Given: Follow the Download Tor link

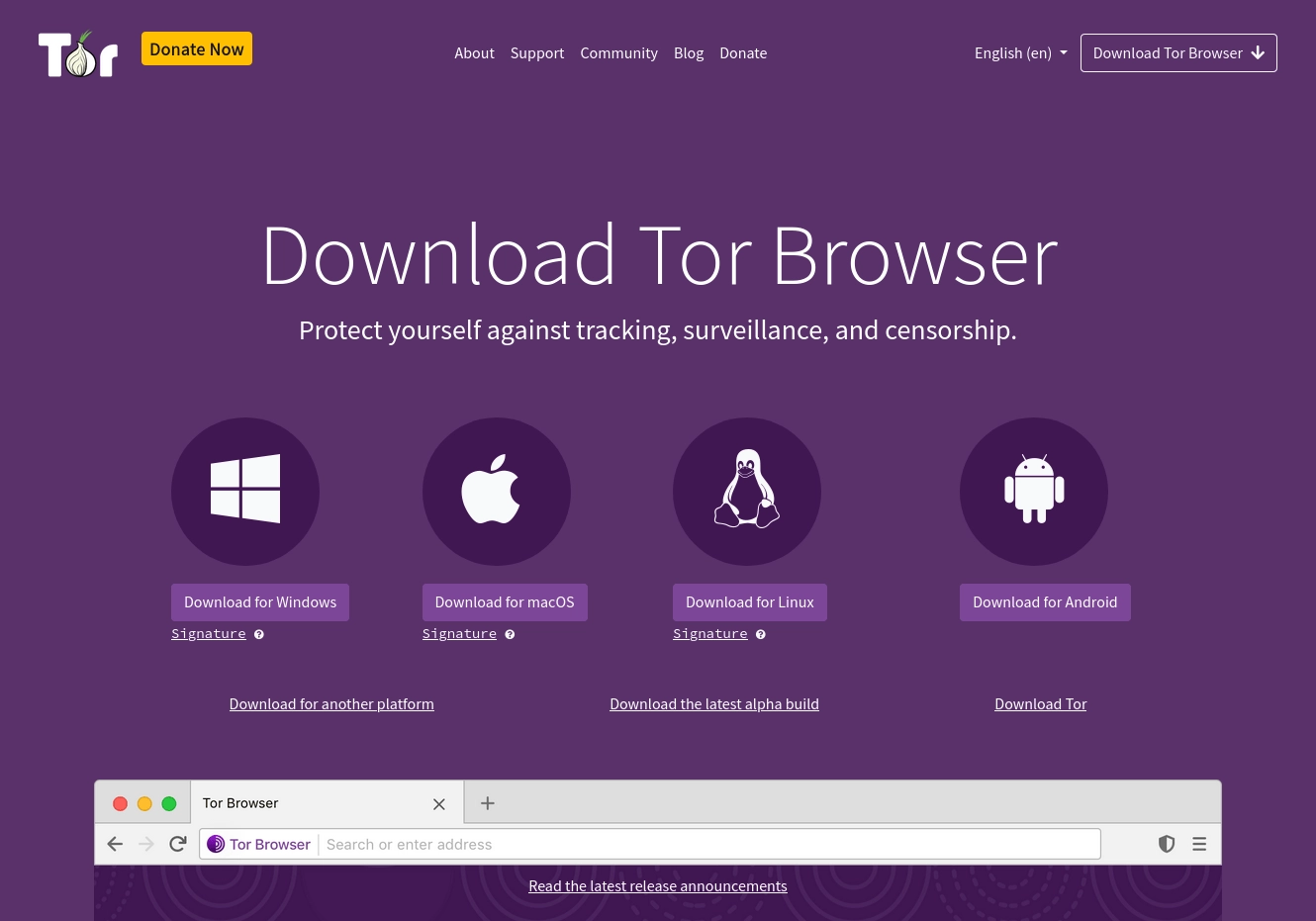Looking at the screenshot, I should [x=1041, y=704].
